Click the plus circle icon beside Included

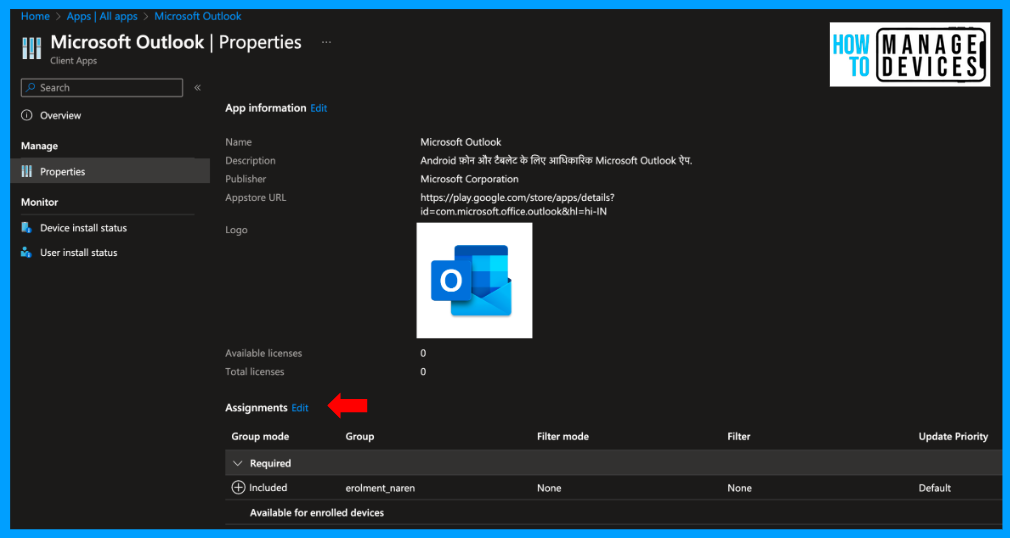click(238, 488)
